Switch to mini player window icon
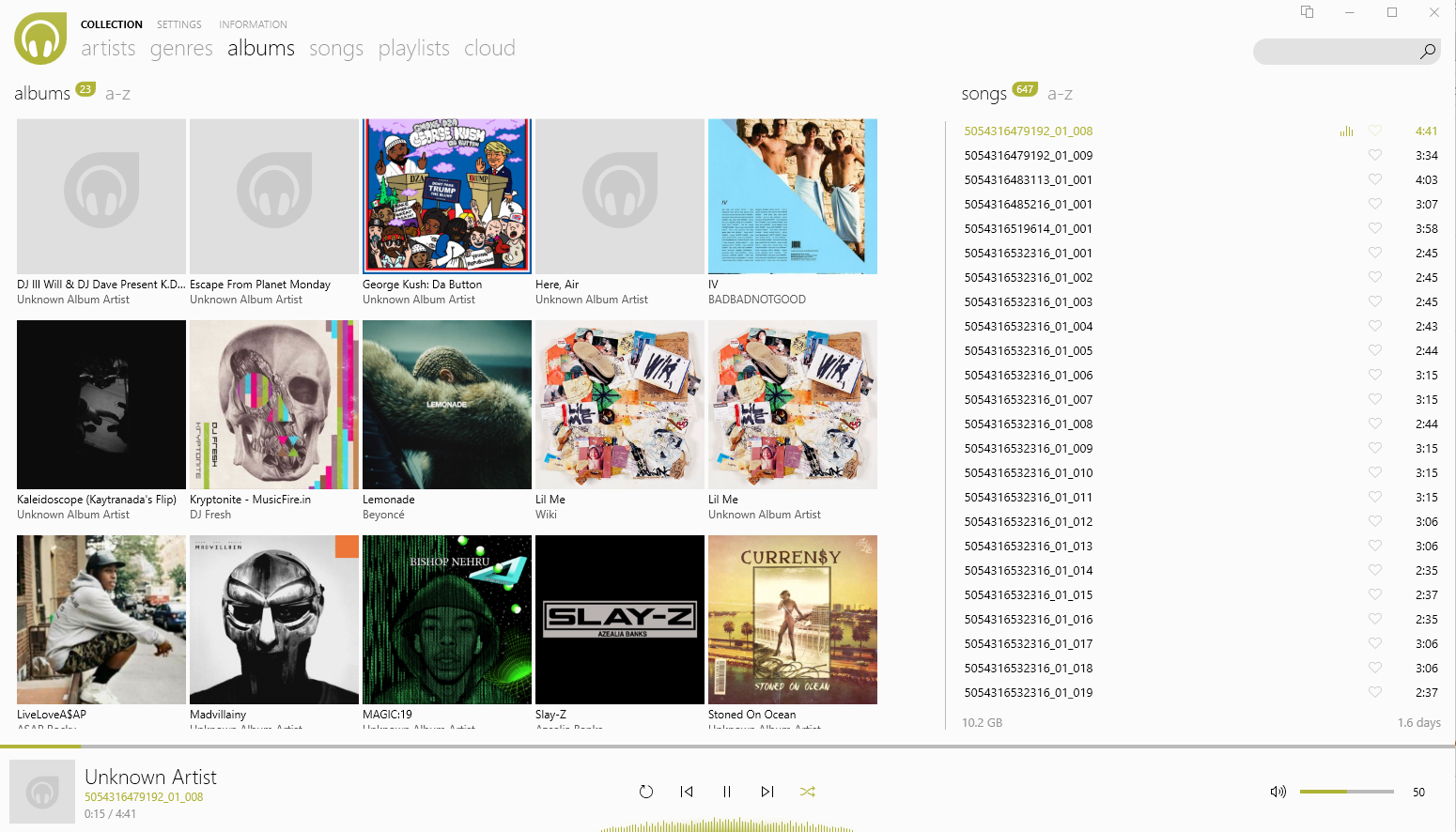 tap(1307, 11)
